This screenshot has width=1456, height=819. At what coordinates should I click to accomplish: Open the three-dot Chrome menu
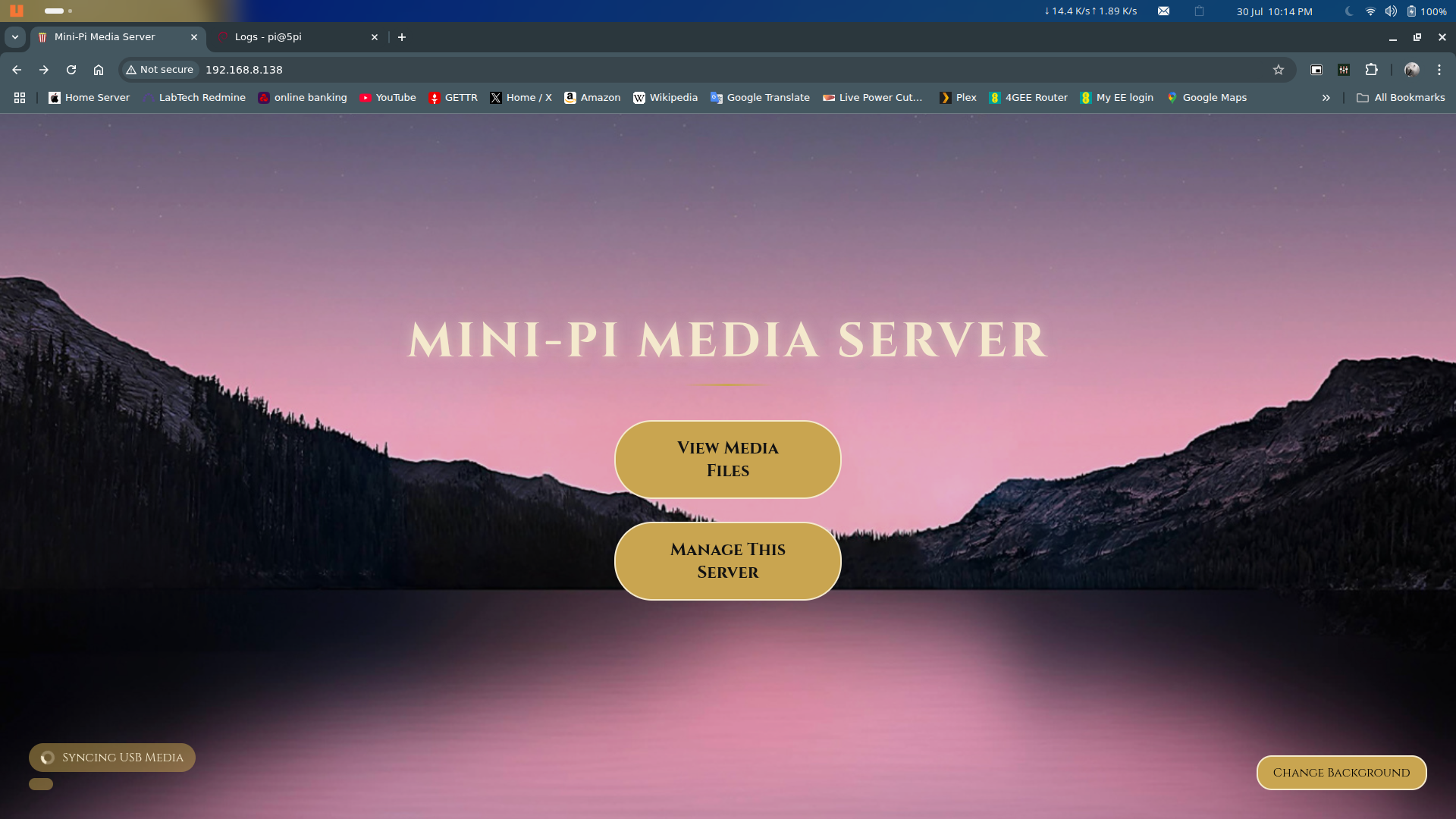point(1439,69)
